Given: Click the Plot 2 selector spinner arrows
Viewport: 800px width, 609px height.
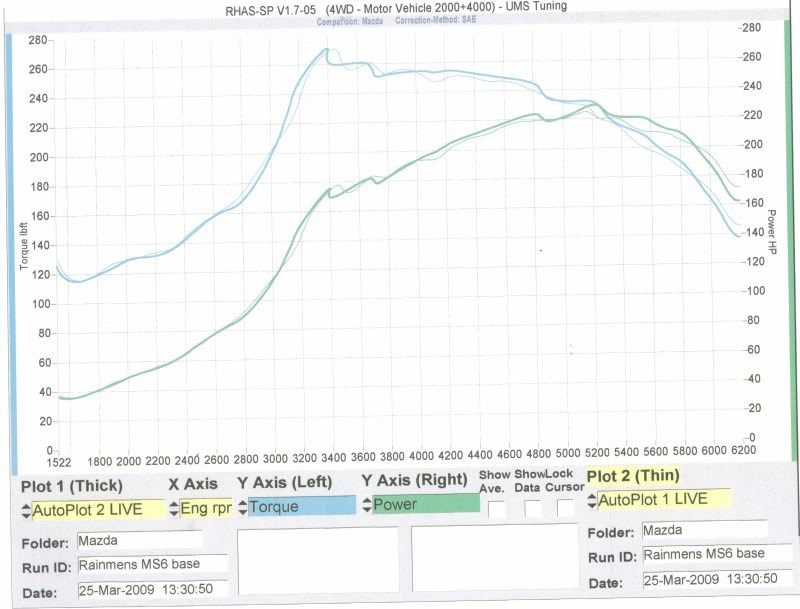Looking at the screenshot, I should point(593,500).
